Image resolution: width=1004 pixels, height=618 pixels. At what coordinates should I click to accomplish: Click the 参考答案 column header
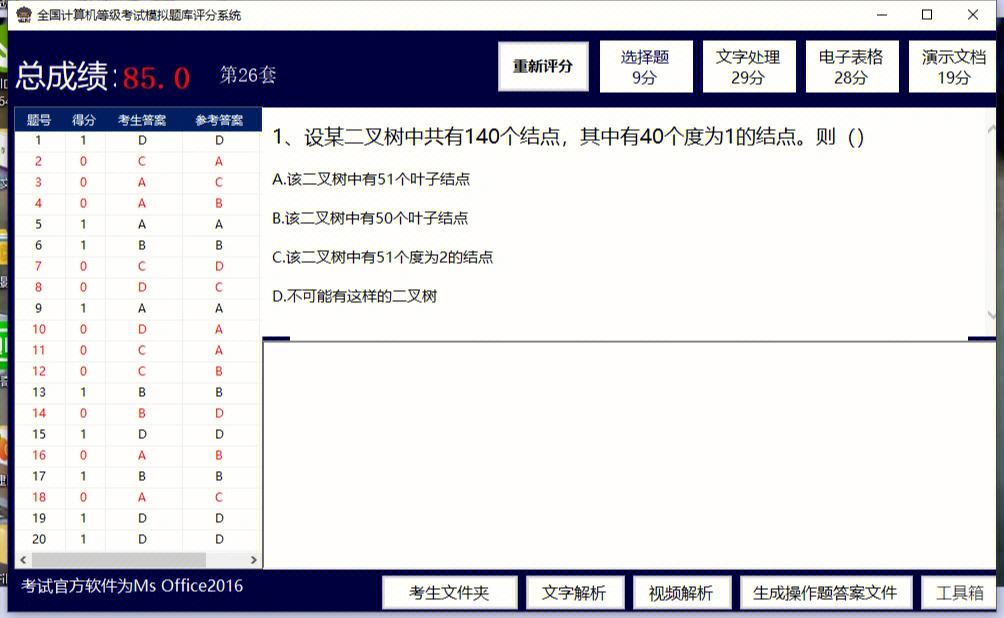(220, 120)
